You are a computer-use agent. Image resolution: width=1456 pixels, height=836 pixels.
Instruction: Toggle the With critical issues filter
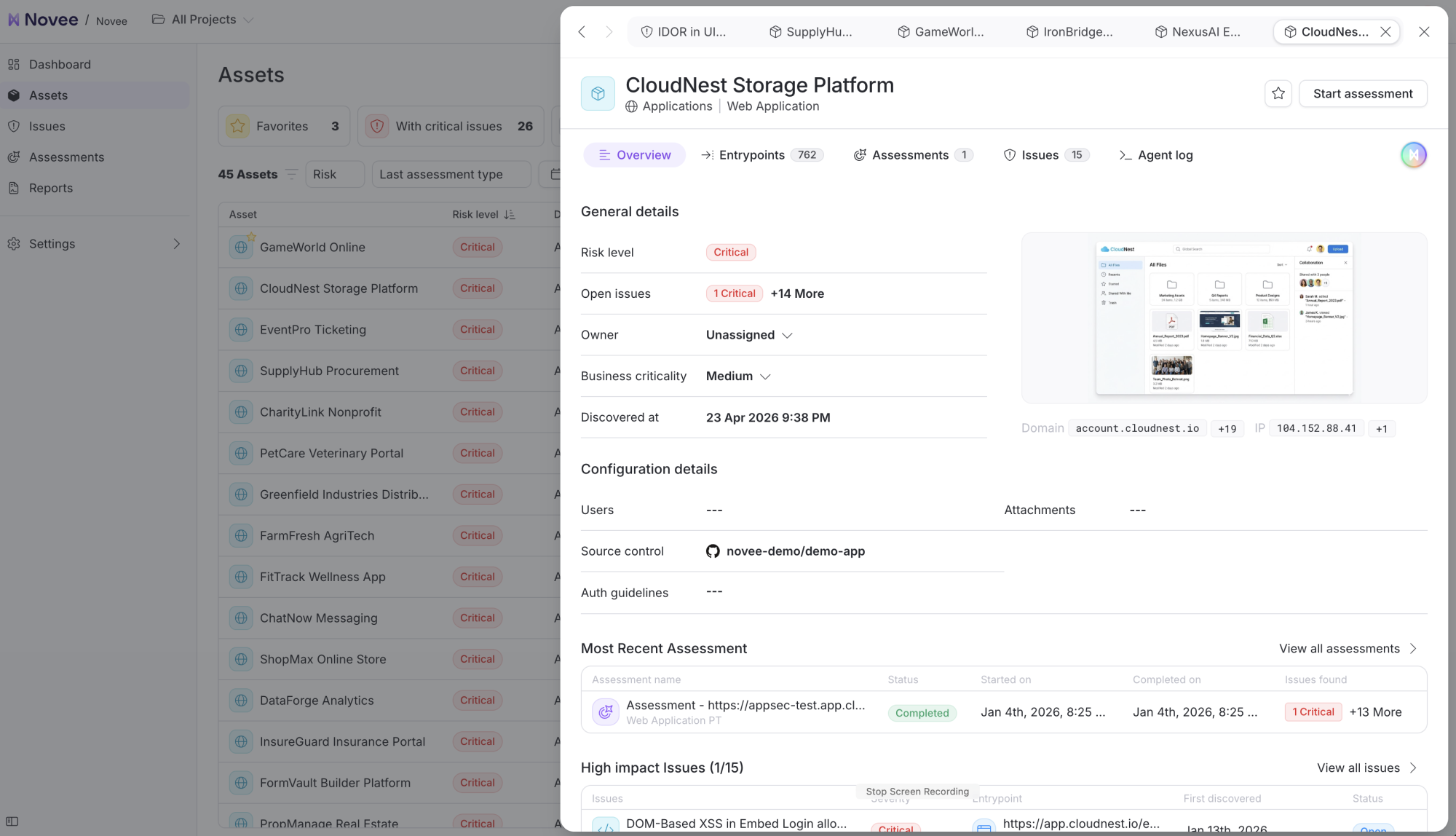point(451,126)
